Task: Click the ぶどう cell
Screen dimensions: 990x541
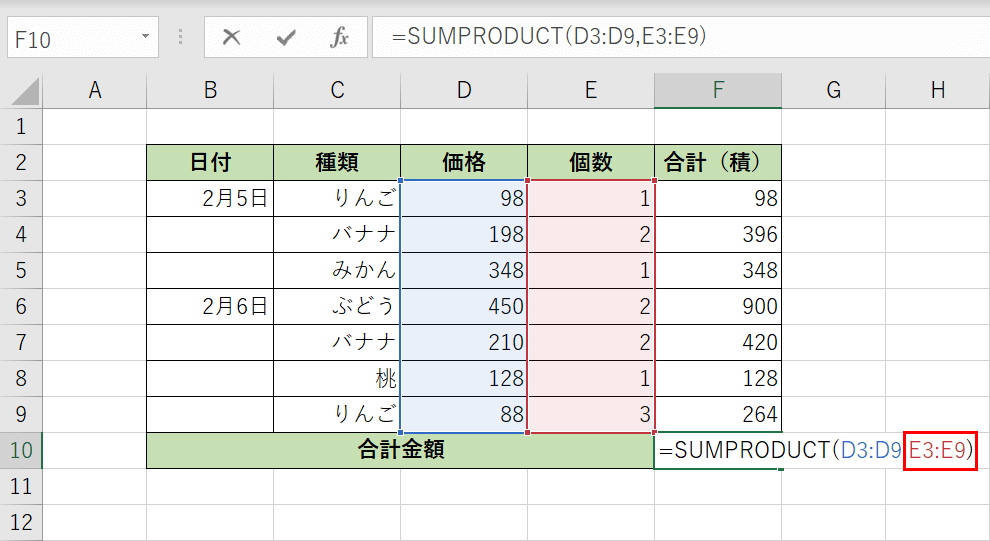Action: [x=337, y=306]
